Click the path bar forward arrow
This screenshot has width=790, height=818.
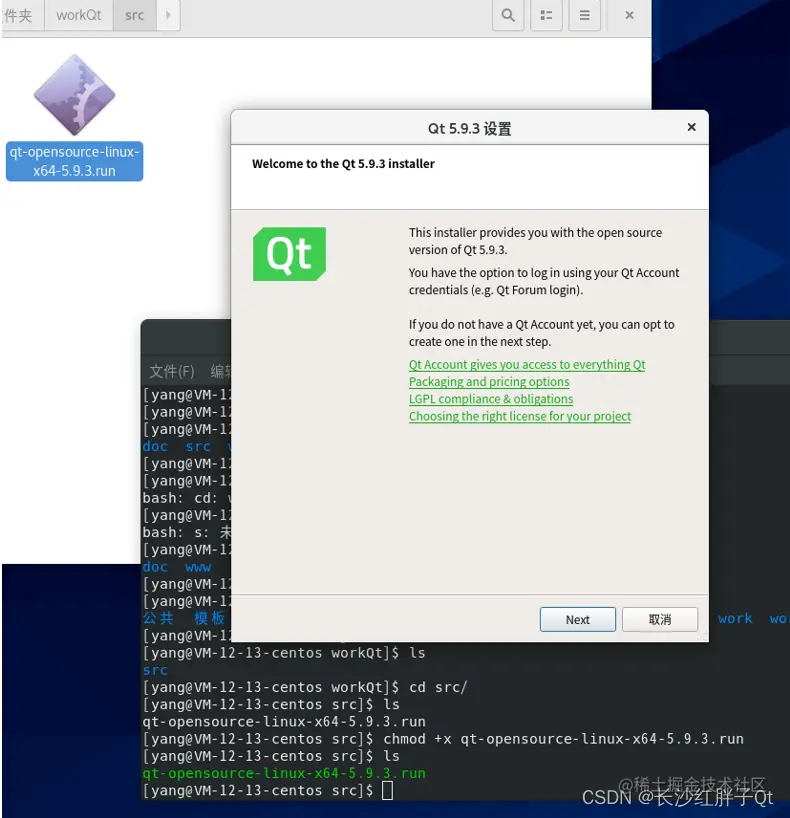168,15
